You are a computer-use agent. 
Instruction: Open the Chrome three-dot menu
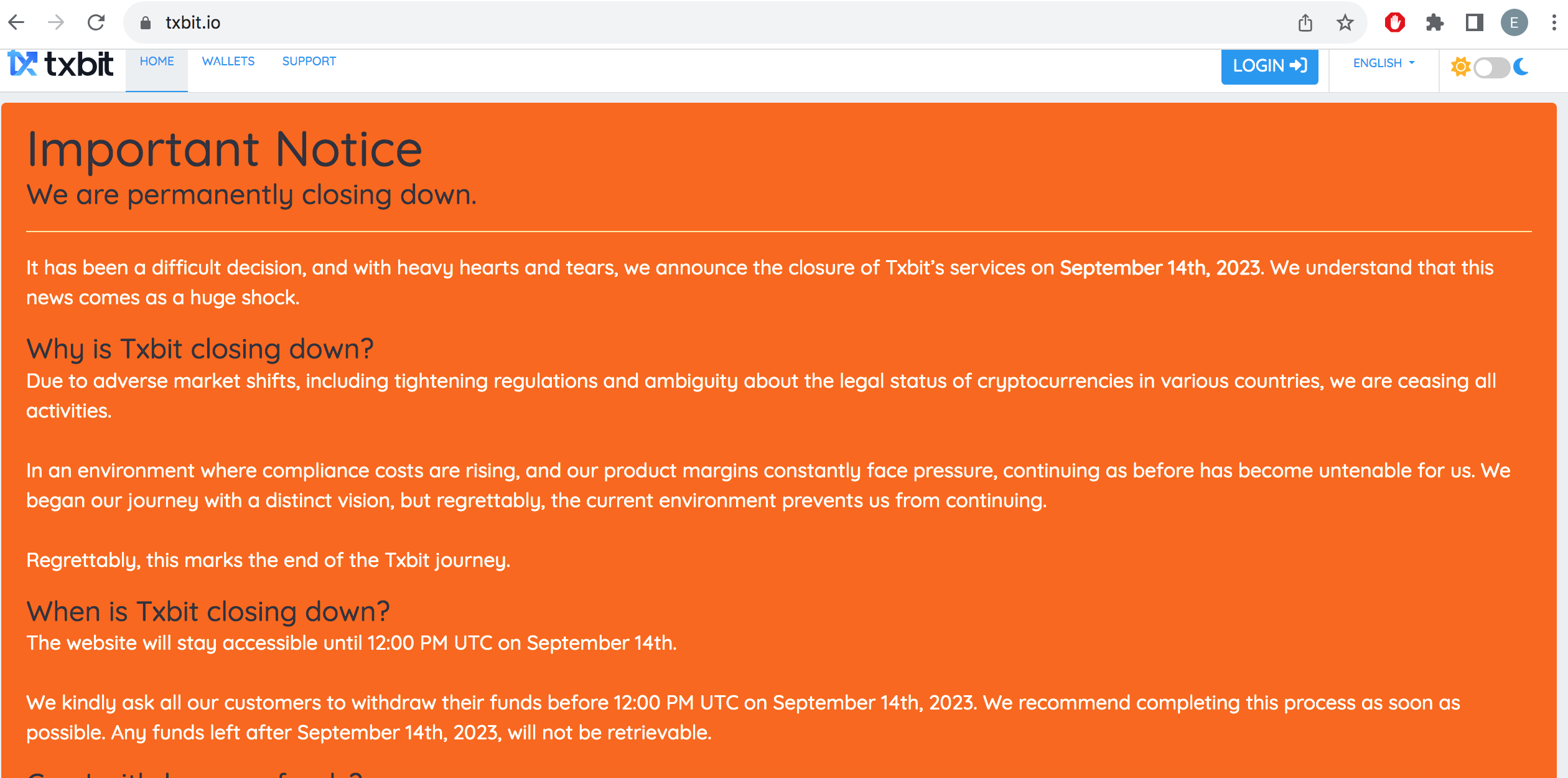1554,23
